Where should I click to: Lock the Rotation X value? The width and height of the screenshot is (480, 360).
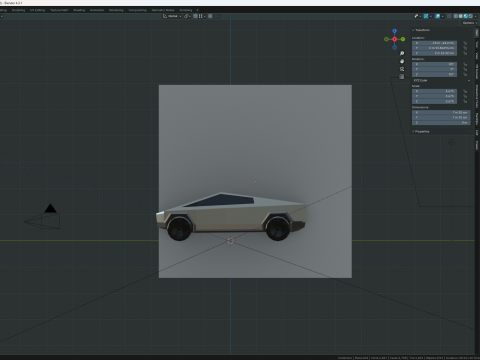coord(465,64)
